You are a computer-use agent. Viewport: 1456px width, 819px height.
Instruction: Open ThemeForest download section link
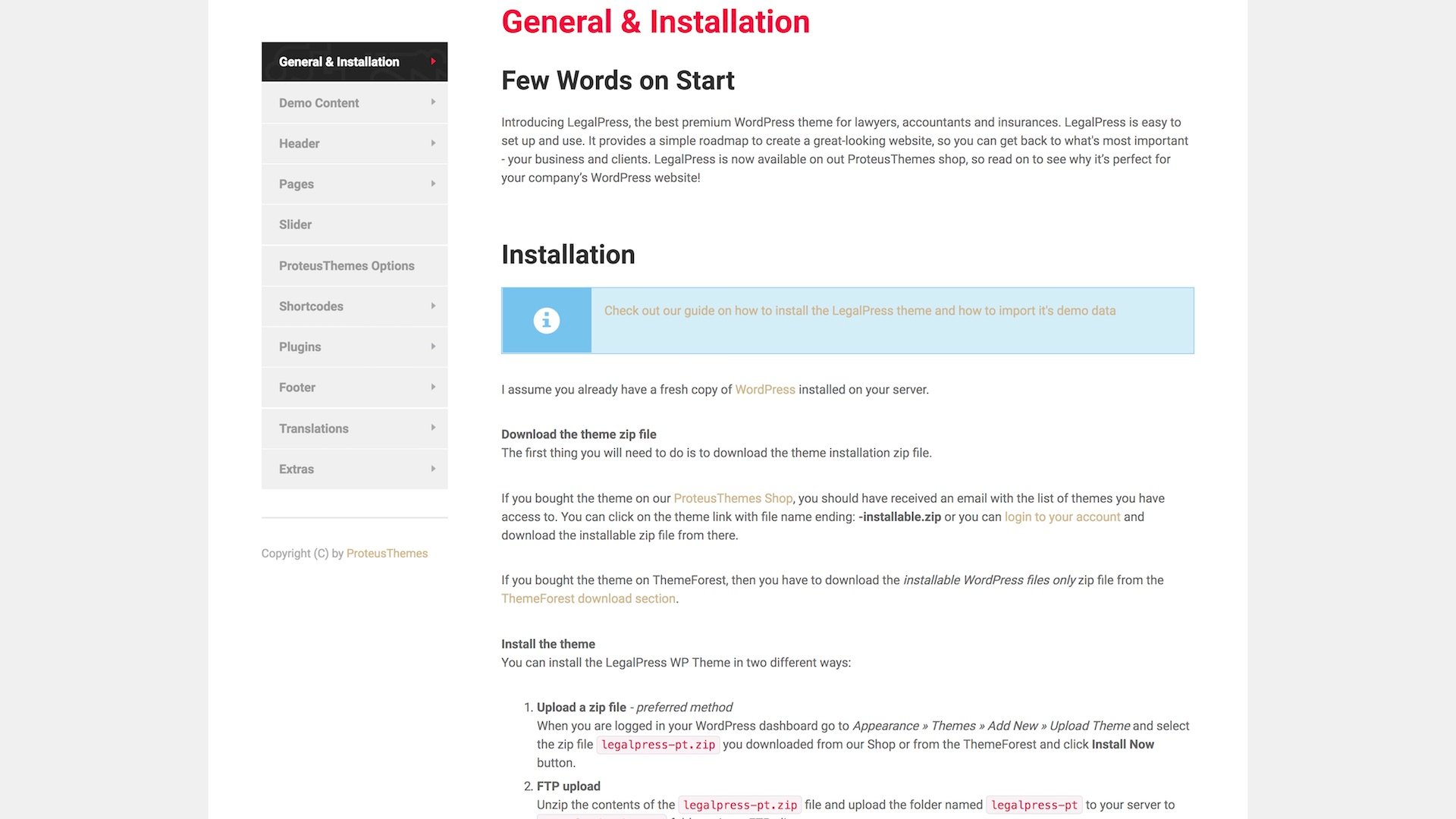588,599
